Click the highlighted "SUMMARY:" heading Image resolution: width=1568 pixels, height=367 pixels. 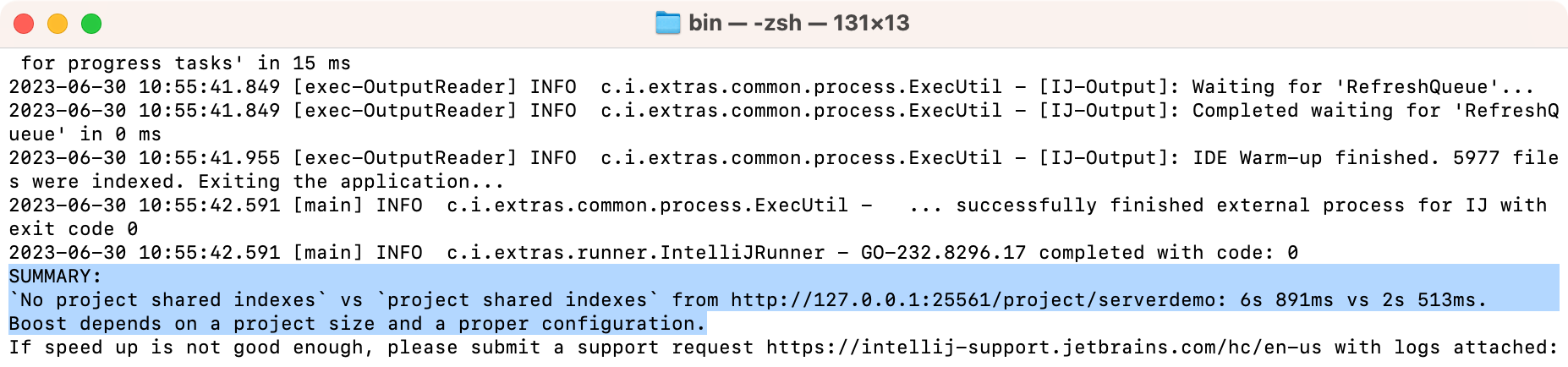pos(55,277)
